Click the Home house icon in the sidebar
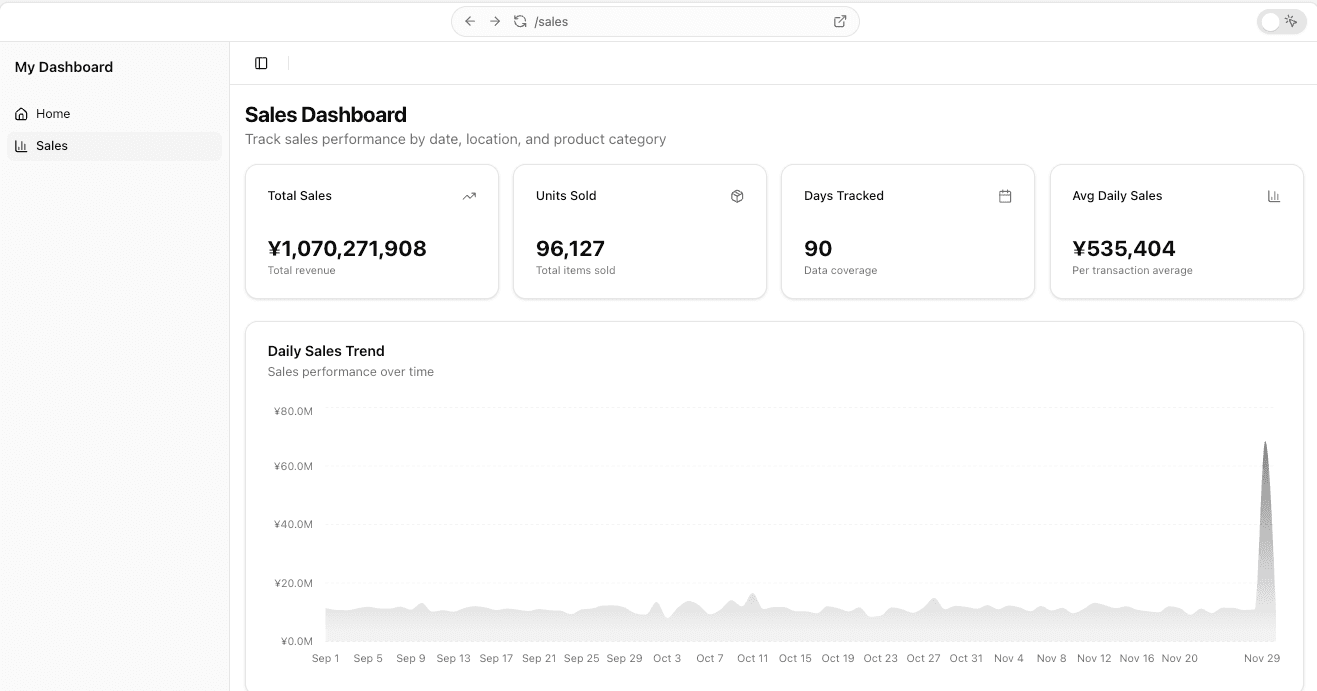 (x=22, y=113)
